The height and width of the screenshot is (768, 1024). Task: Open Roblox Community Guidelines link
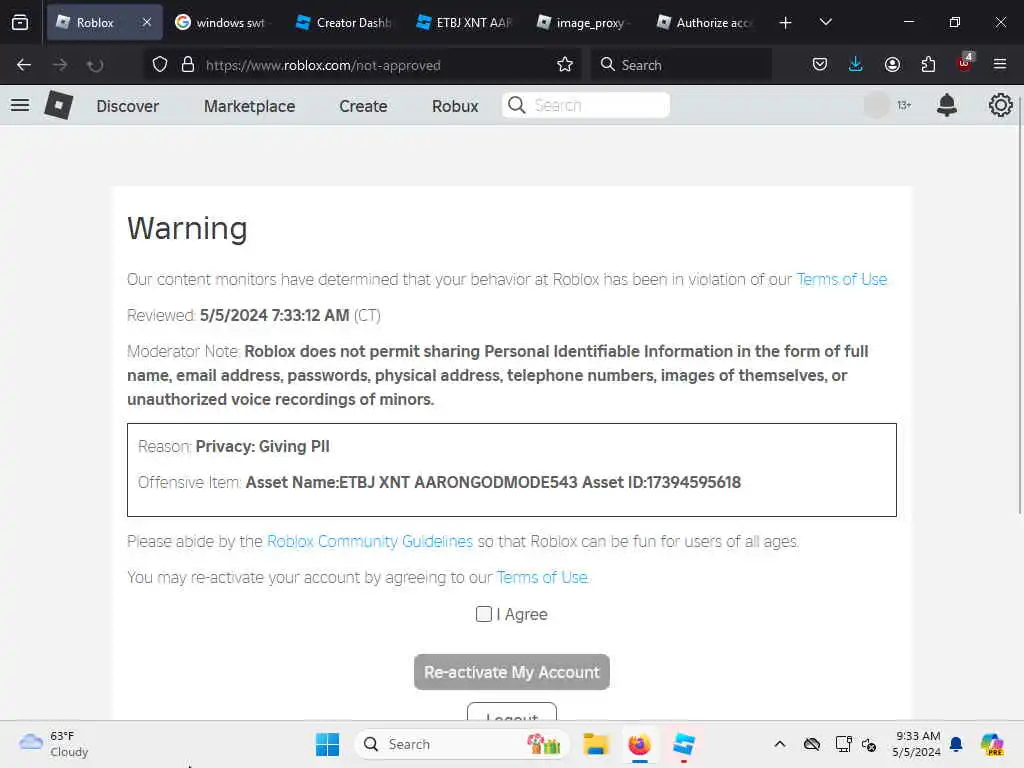point(370,541)
